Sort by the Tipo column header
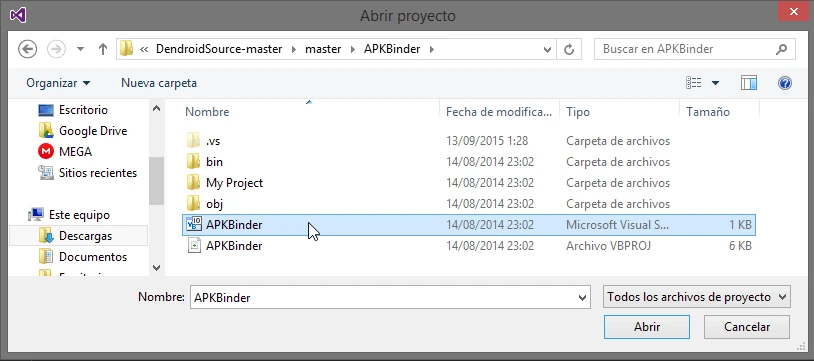 pos(578,112)
